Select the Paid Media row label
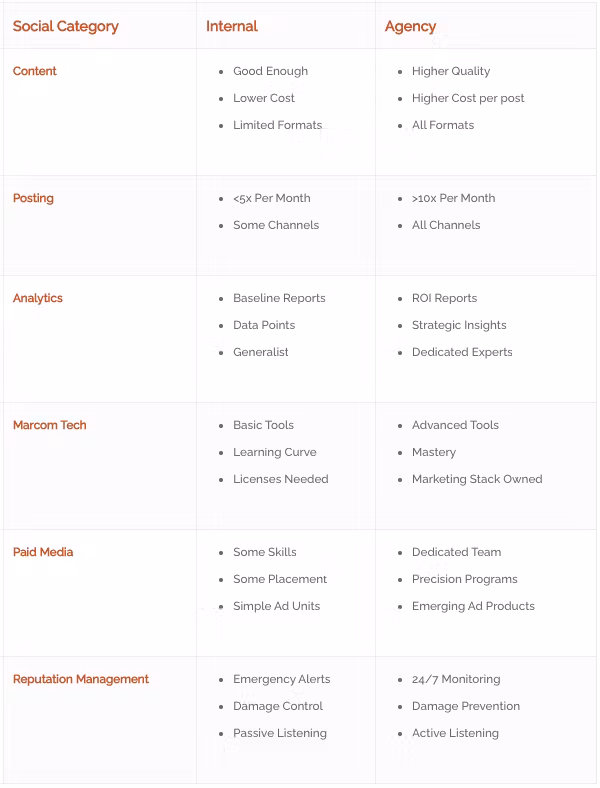The height and width of the screenshot is (788, 600). coord(43,552)
